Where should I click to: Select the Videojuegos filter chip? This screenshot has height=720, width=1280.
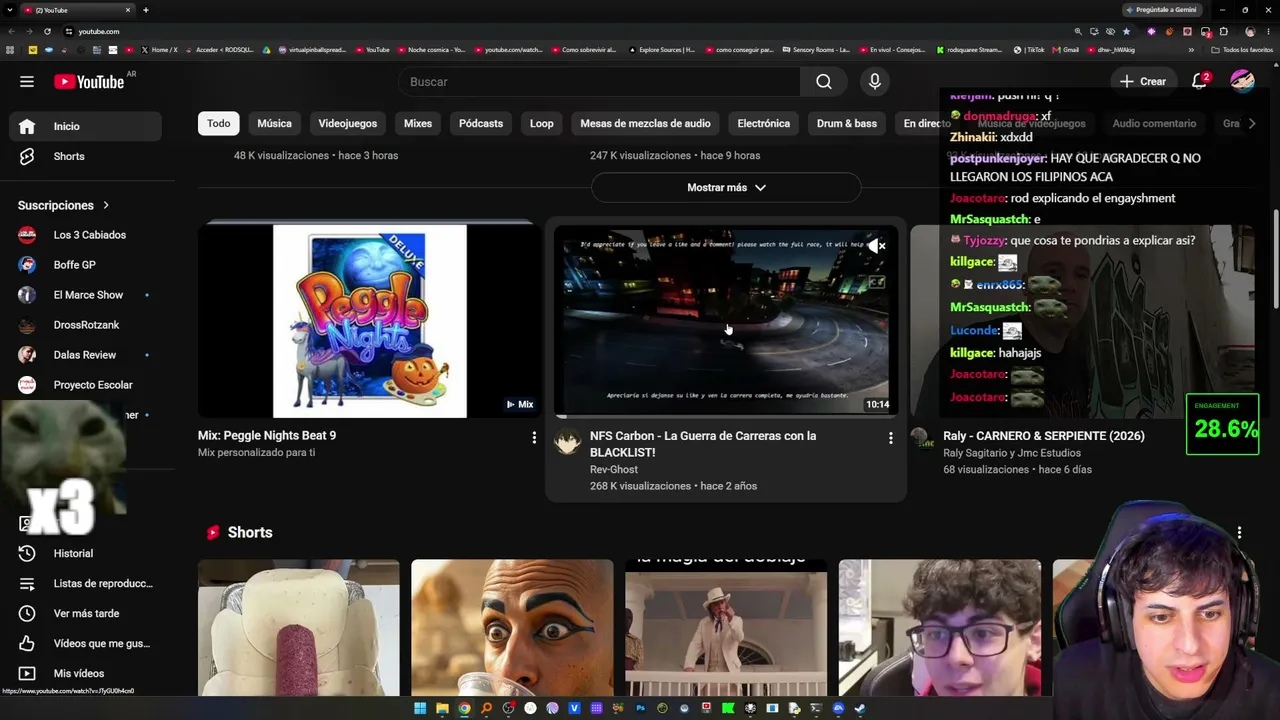(x=348, y=123)
